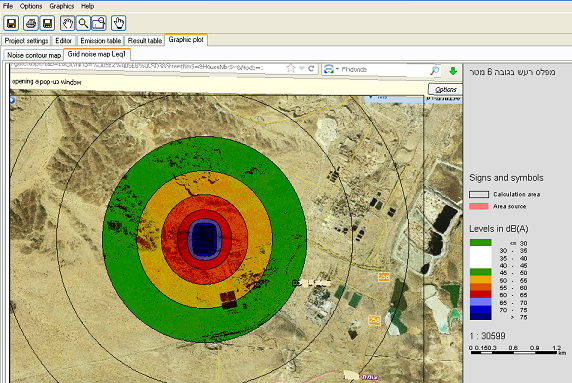
Task: Open the Options menu
Action: 31,6
